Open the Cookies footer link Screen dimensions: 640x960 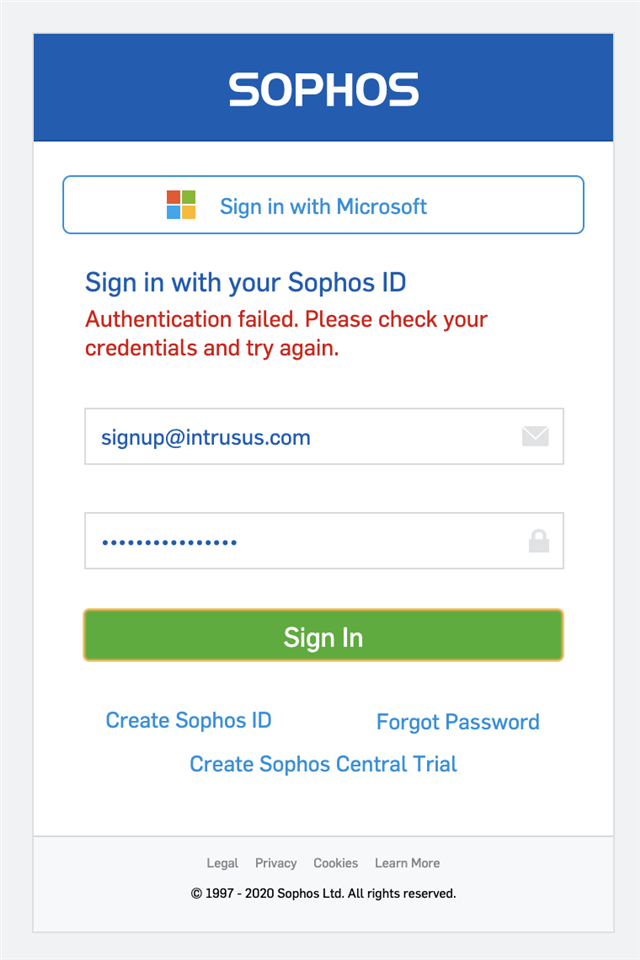[x=336, y=863]
